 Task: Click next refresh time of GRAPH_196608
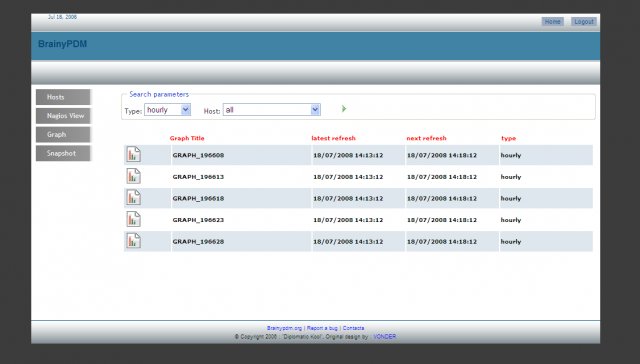click(x=442, y=155)
